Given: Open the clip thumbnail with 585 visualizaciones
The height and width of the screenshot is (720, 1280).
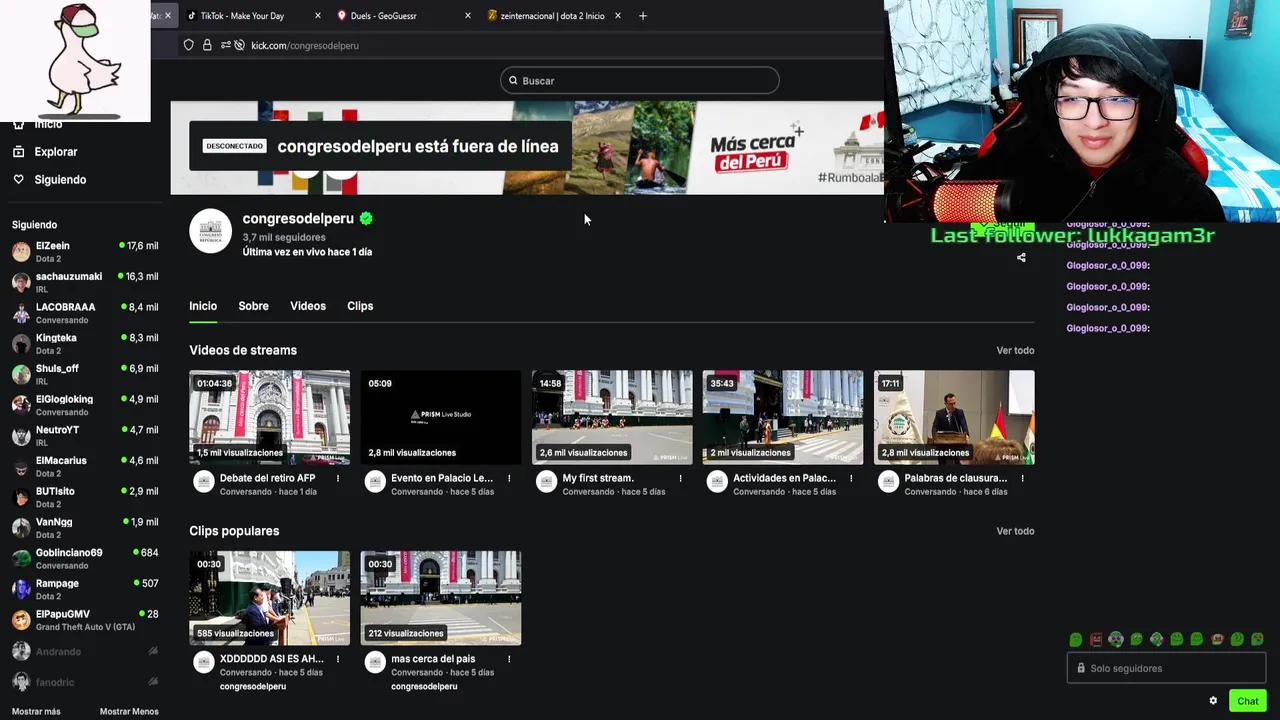Looking at the screenshot, I should point(270,598).
